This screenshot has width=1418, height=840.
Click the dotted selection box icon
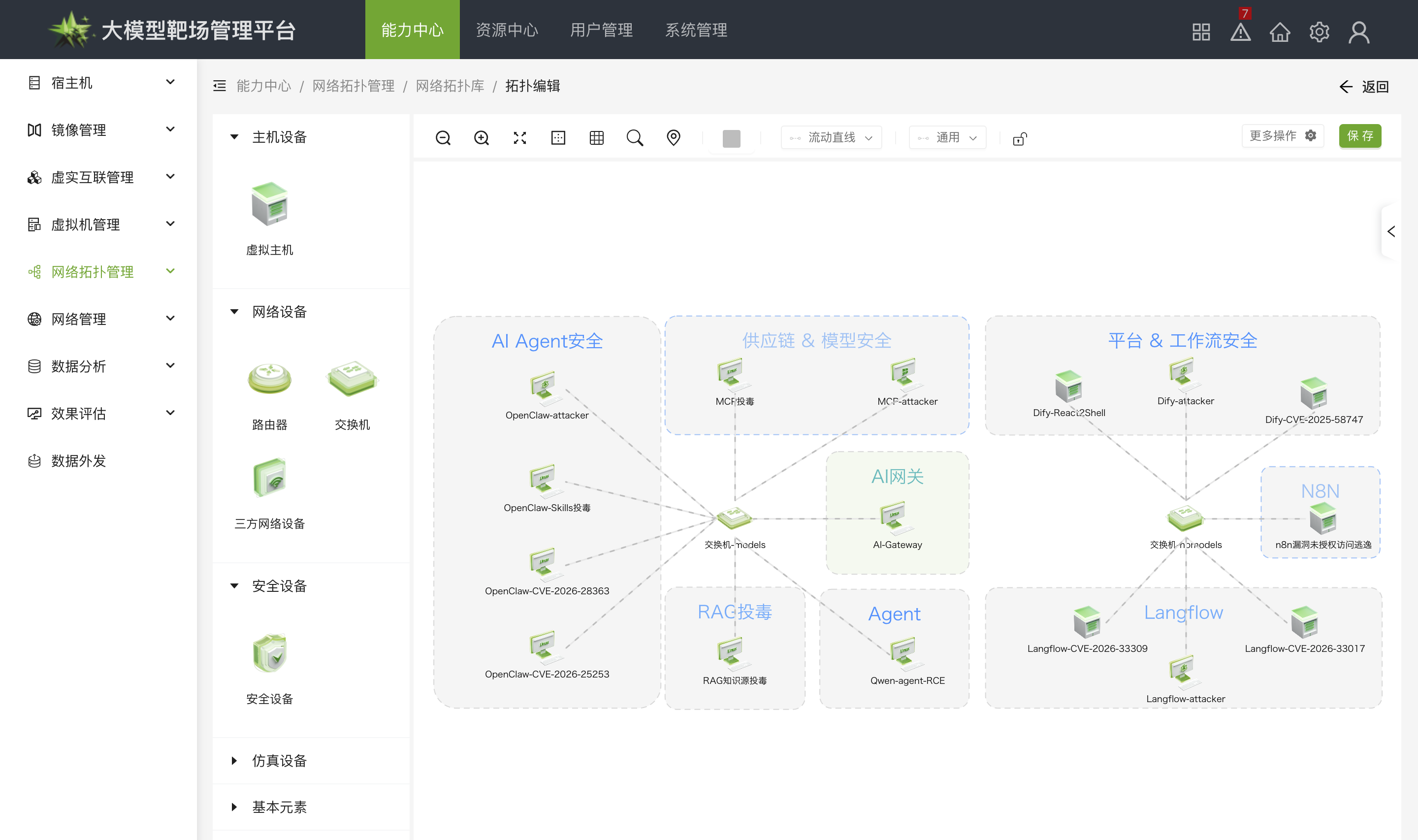[x=558, y=137]
